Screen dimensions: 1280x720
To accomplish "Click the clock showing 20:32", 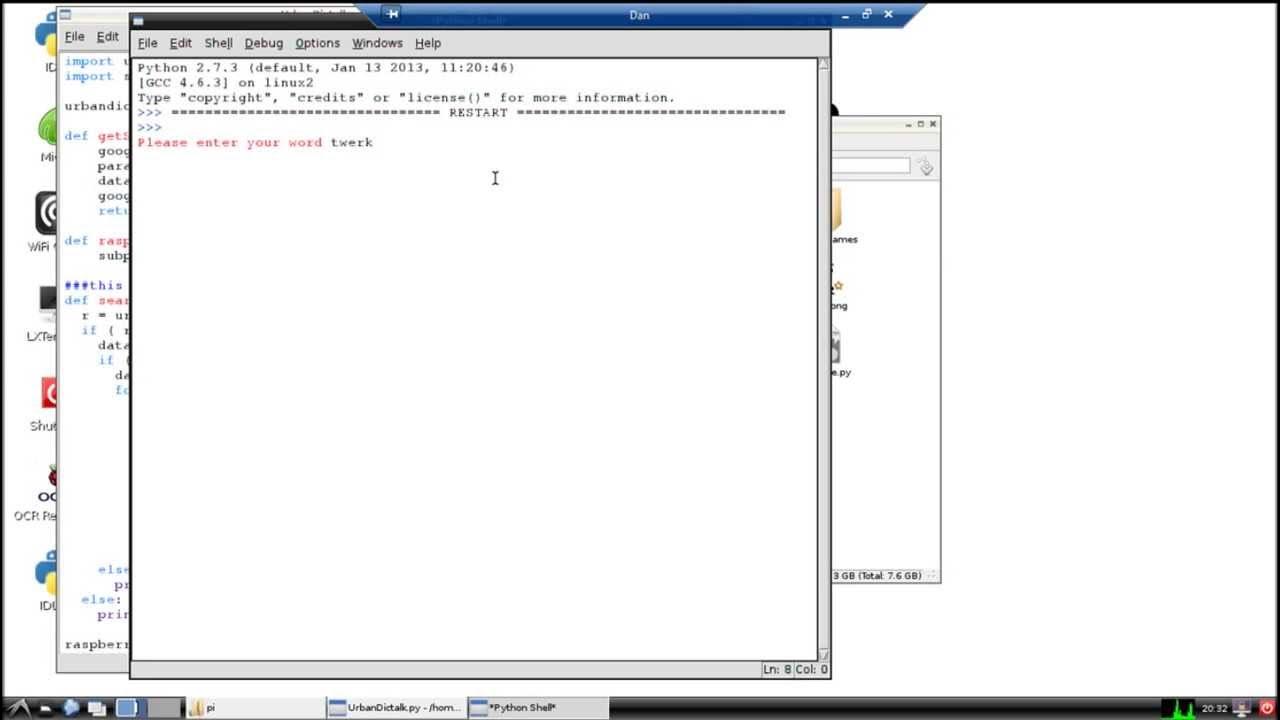I will 1214,708.
